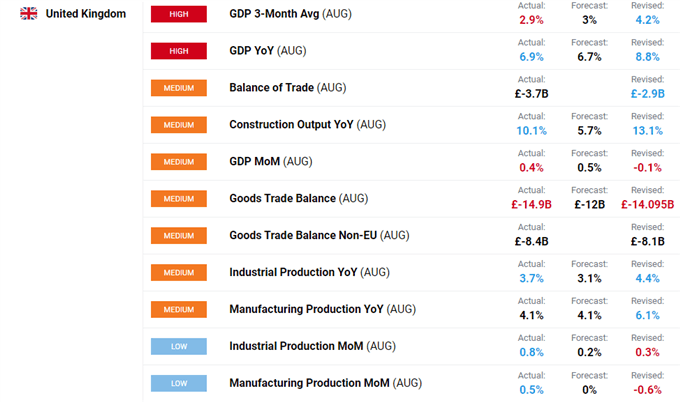Click the 13.1% revised Construction Output value
Viewport: 680px width, 402px height.
click(647, 131)
